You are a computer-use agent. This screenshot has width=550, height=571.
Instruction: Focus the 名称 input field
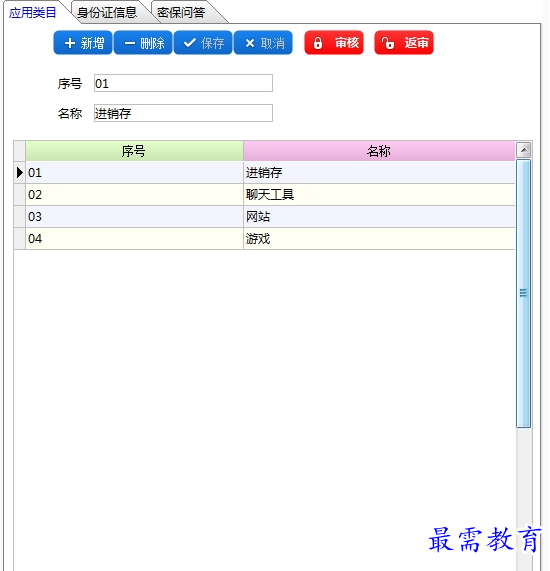coord(183,113)
